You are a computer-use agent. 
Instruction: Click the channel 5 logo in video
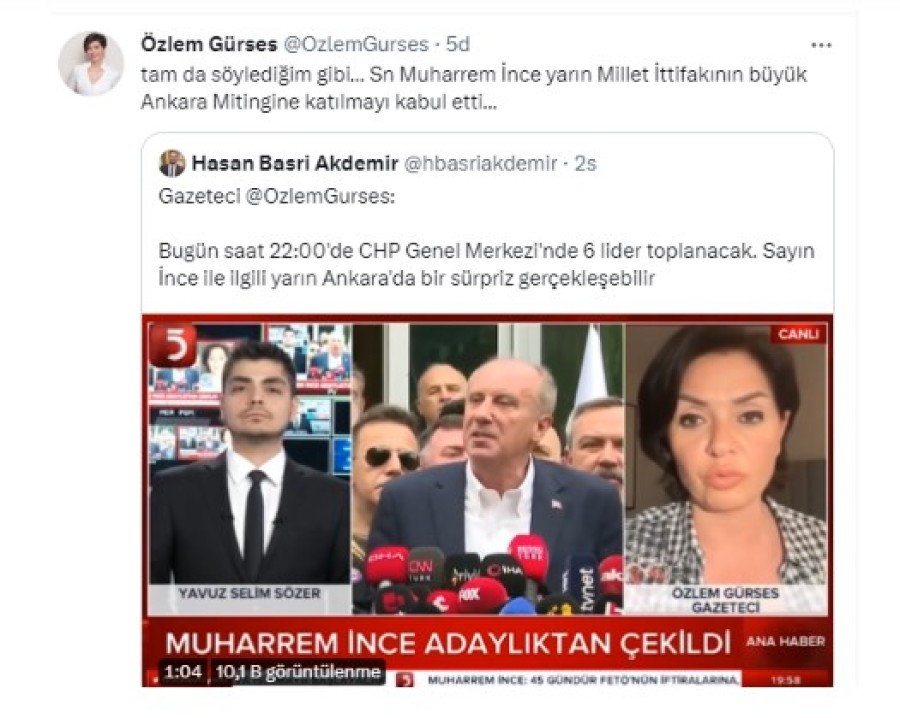pyautogui.click(x=173, y=346)
